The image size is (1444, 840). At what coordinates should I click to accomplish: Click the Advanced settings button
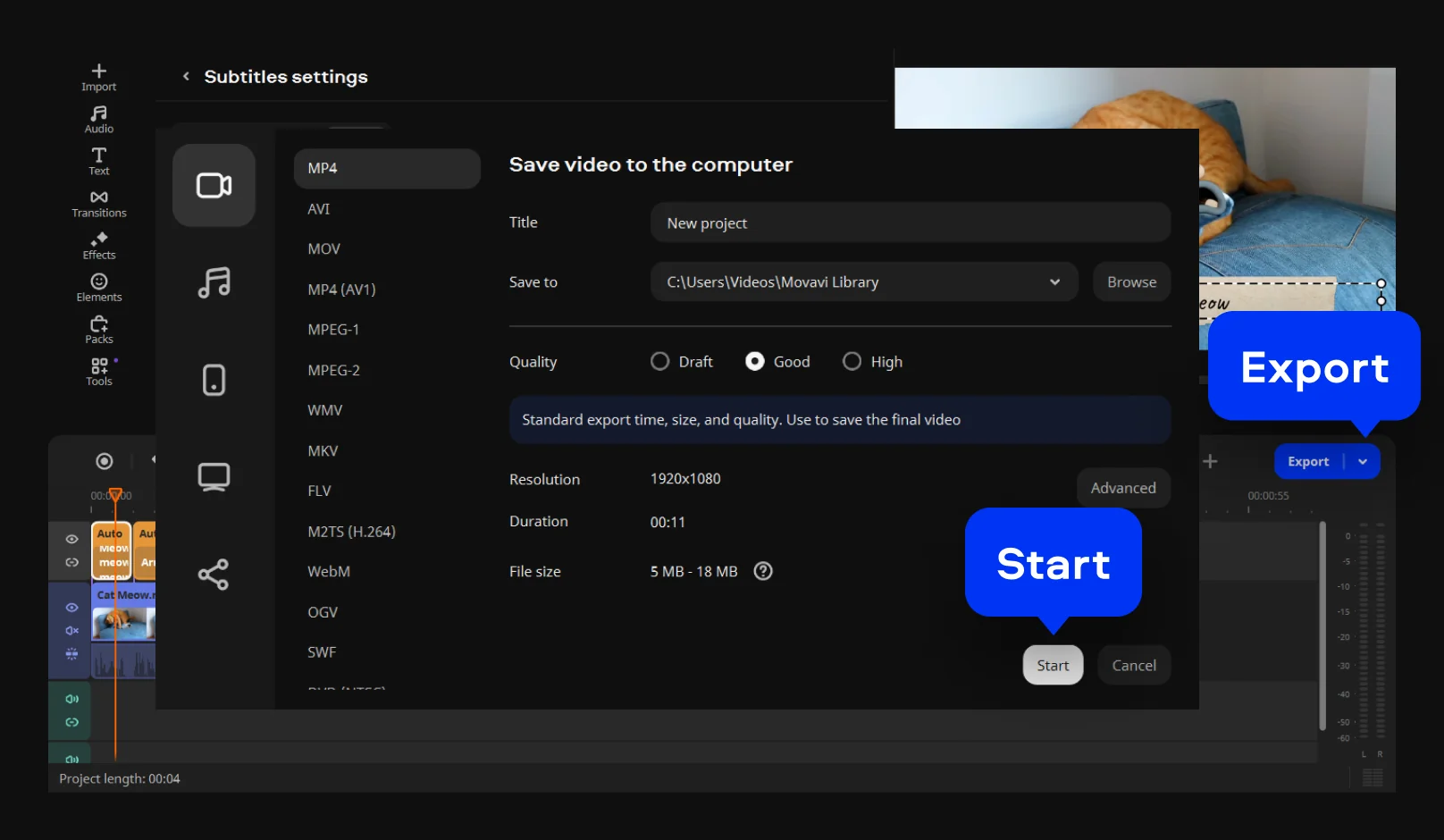1123,488
